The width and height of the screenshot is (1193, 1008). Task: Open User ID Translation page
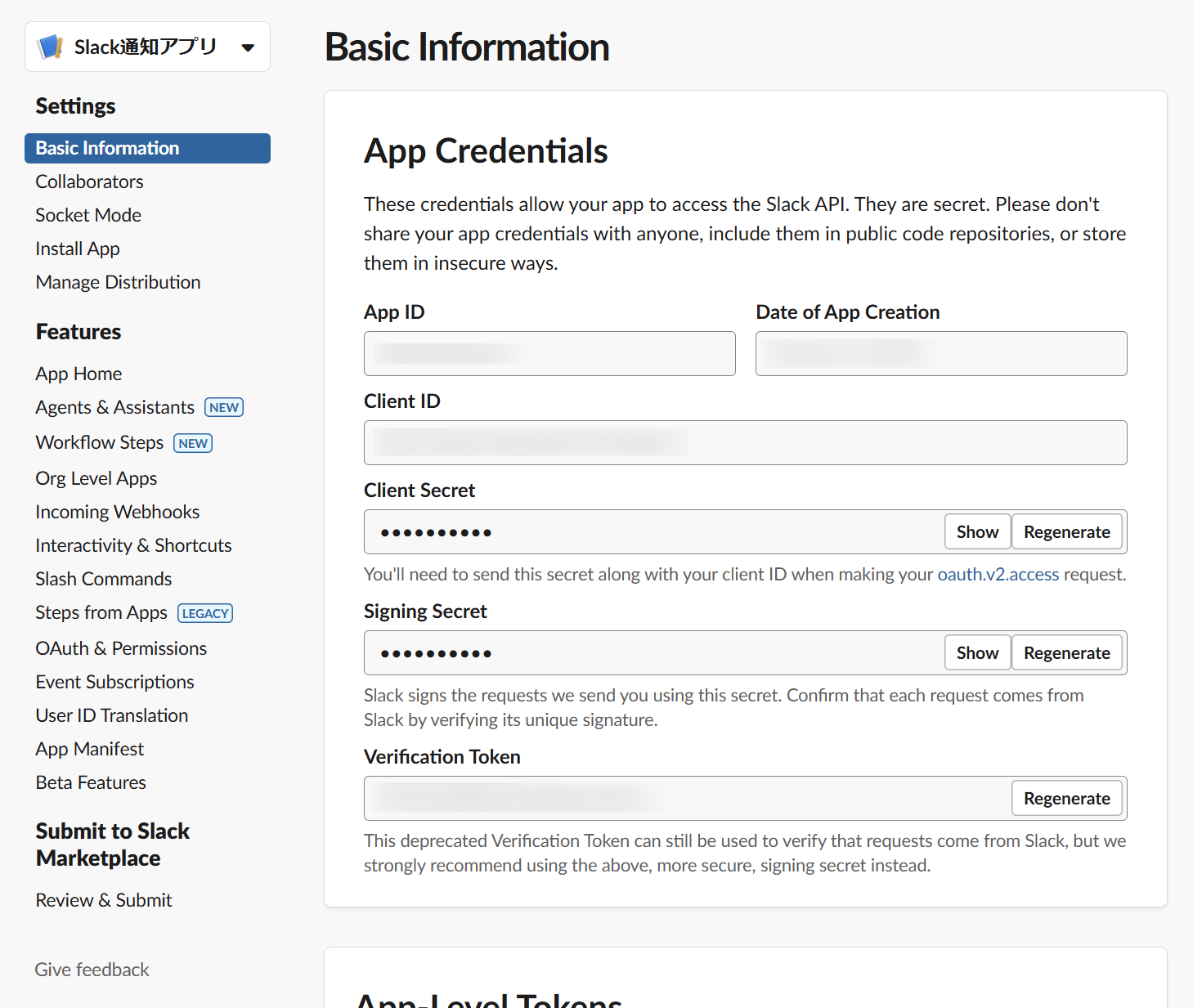pyautogui.click(x=112, y=715)
